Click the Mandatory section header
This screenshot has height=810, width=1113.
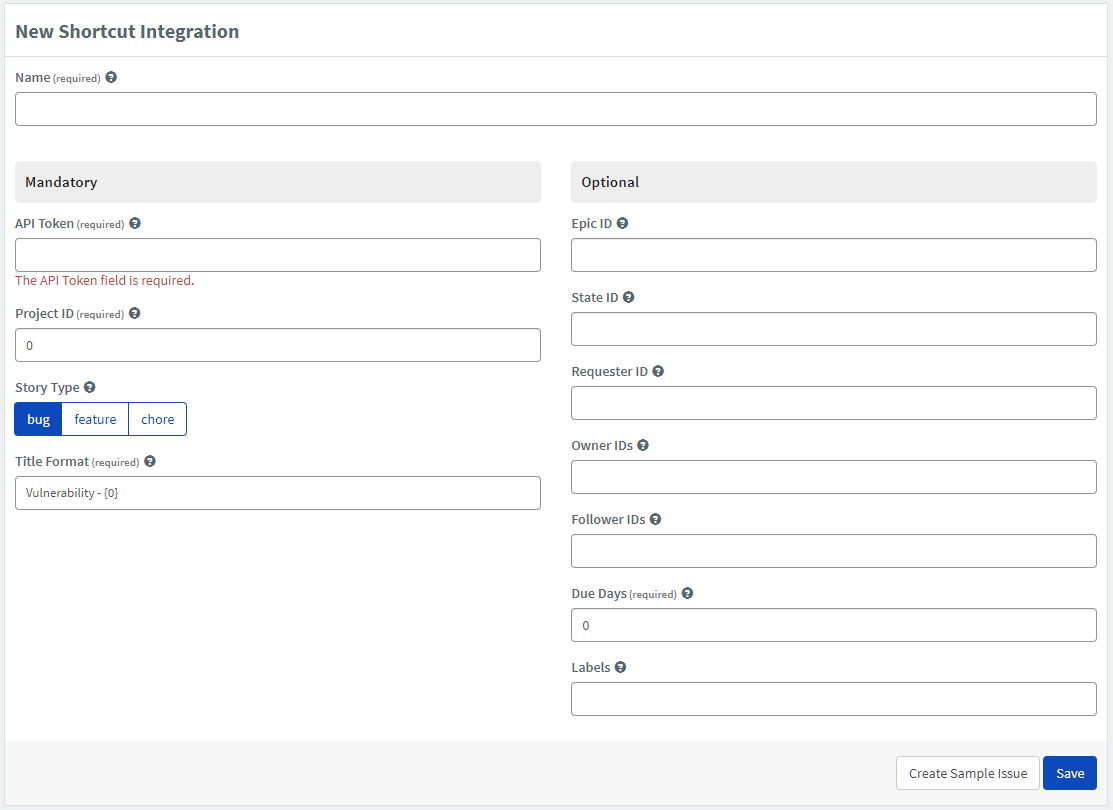coord(278,182)
